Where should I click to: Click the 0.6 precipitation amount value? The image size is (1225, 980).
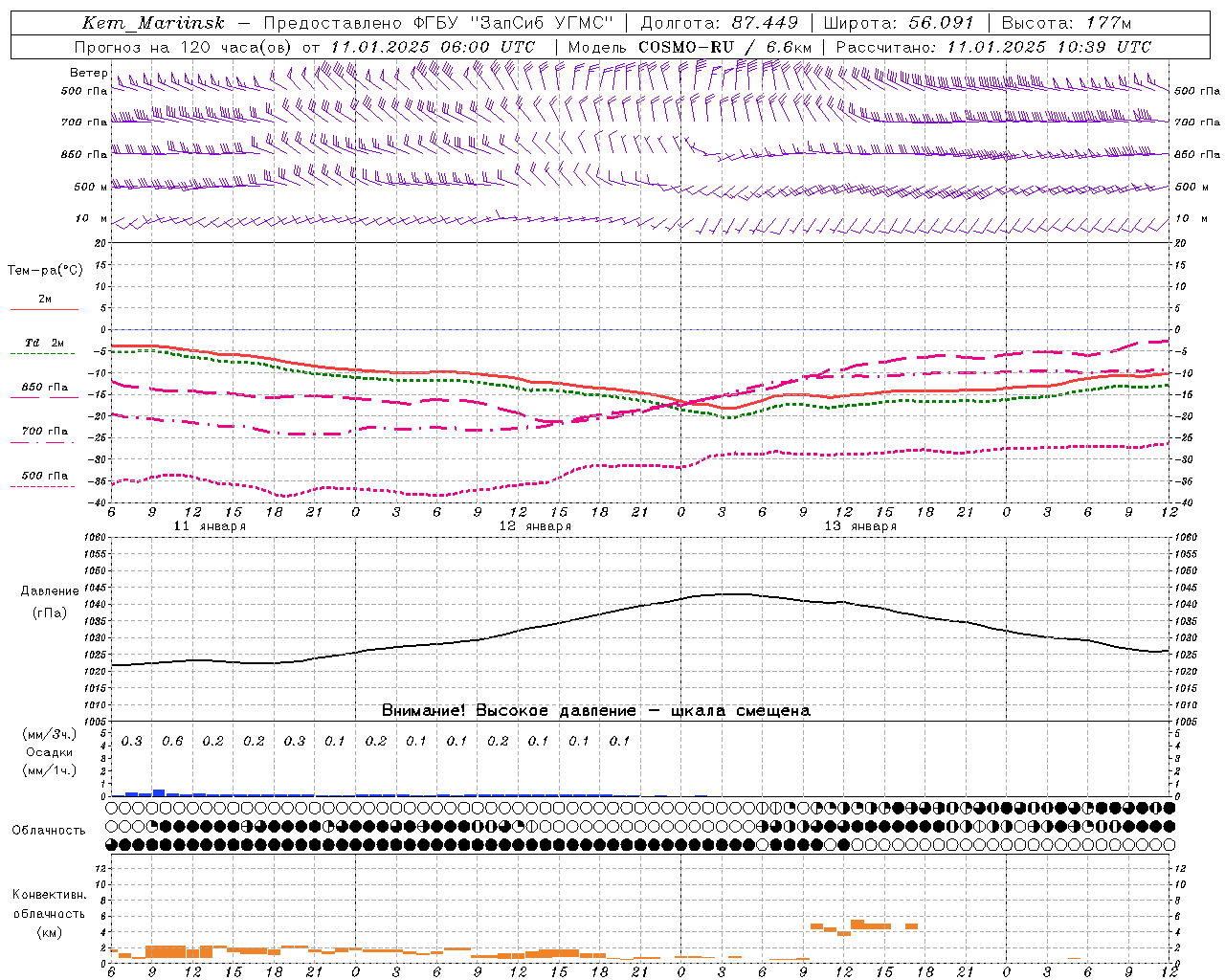coord(172,741)
